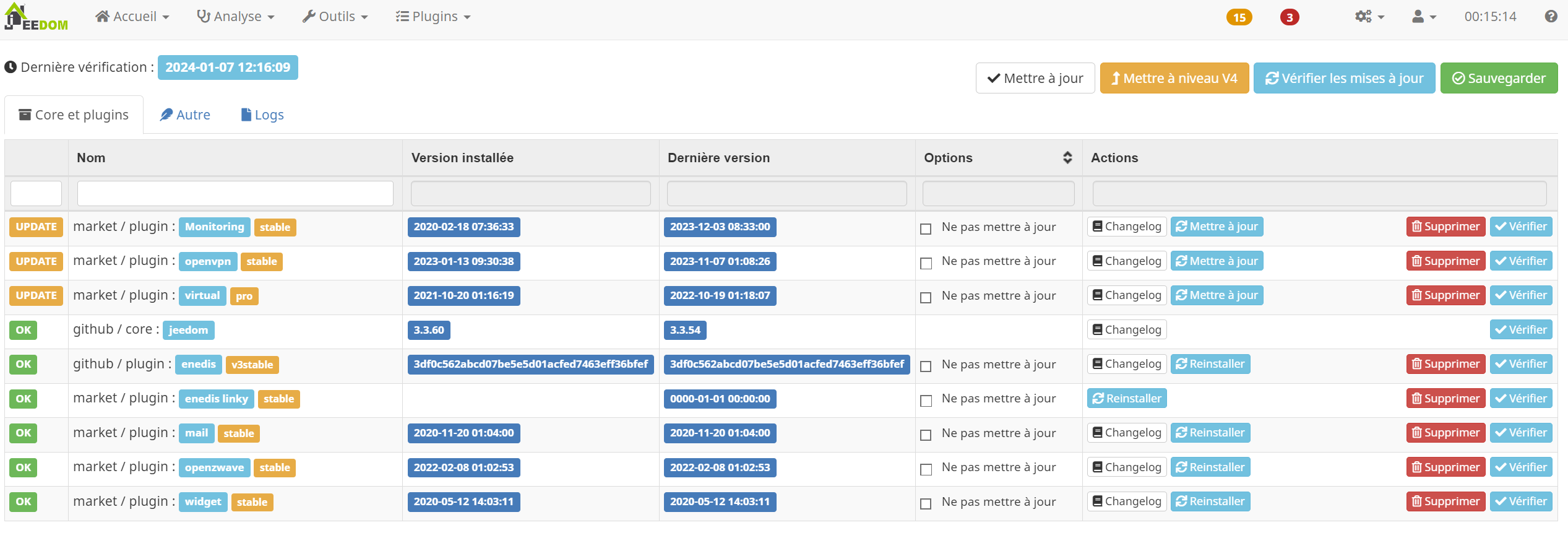Click the clock showing 00:15:14
This screenshot has width=1568, height=551.
click(x=1490, y=17)
